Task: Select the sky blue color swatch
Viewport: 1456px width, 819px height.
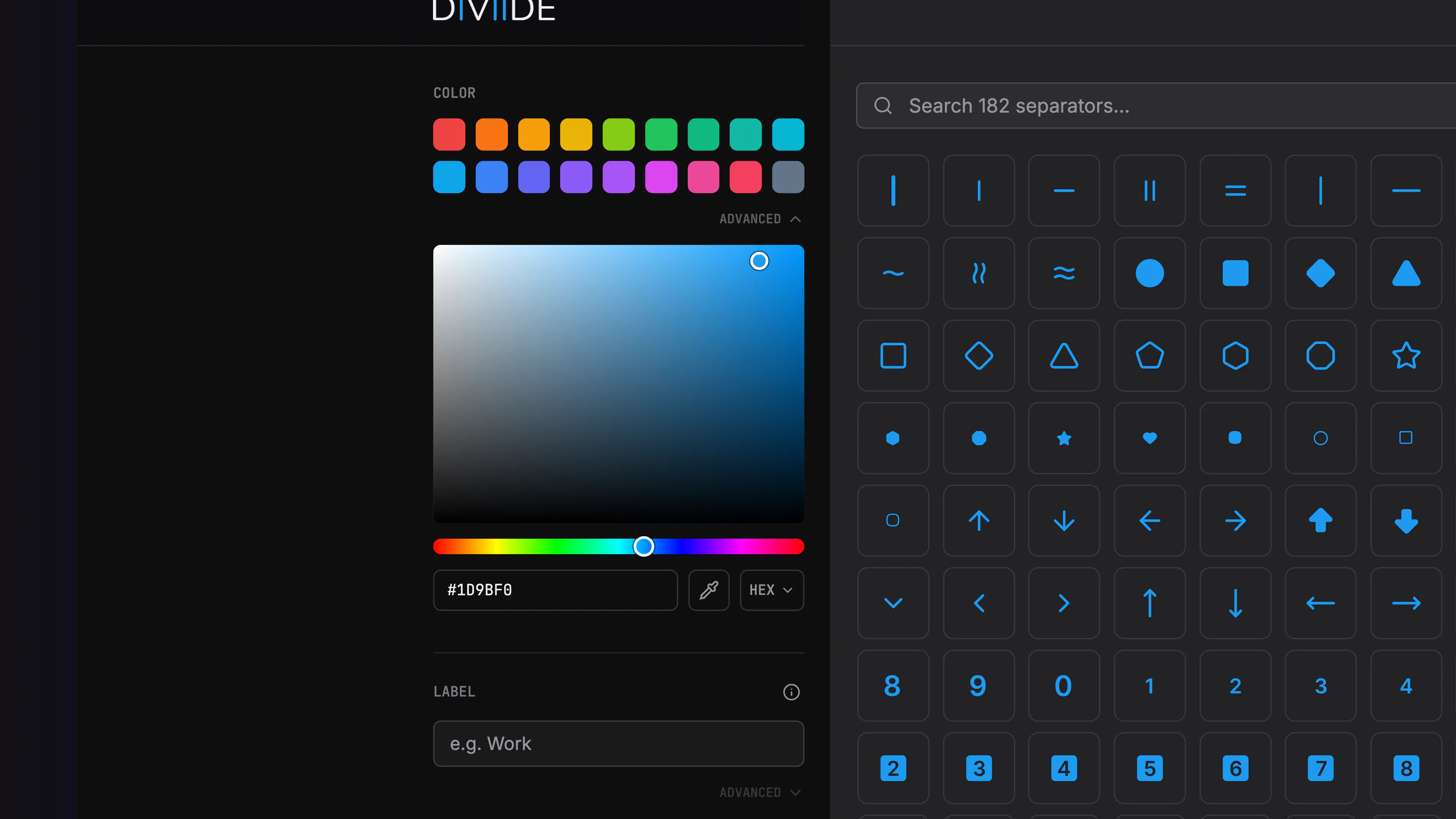Action: tap(449, 177)
